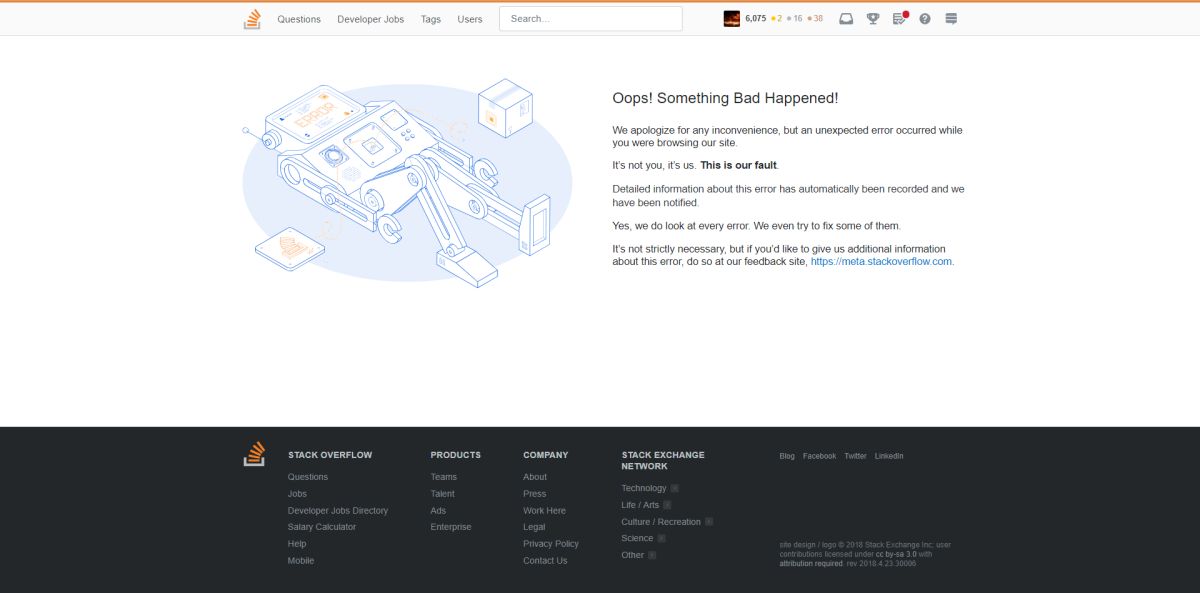This screenshot has height=593, width=1200.
Task: Open Developer Jobs in top navigation
Action: [371, 19]
